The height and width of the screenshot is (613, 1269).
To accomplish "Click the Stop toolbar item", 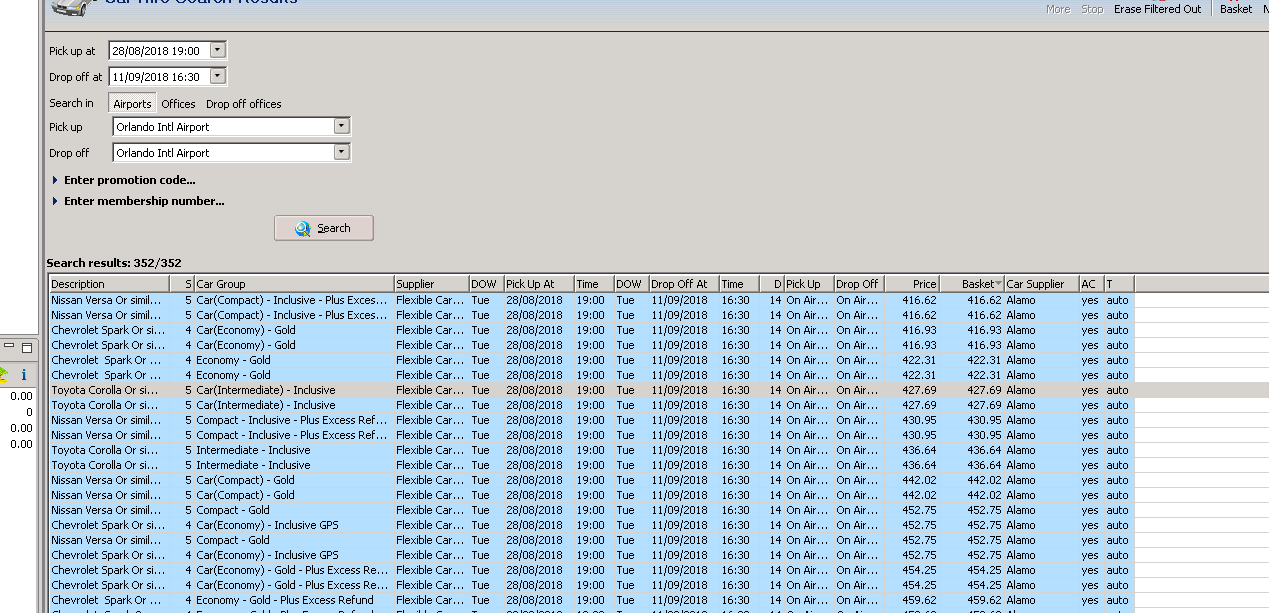I will point(1092,9).
